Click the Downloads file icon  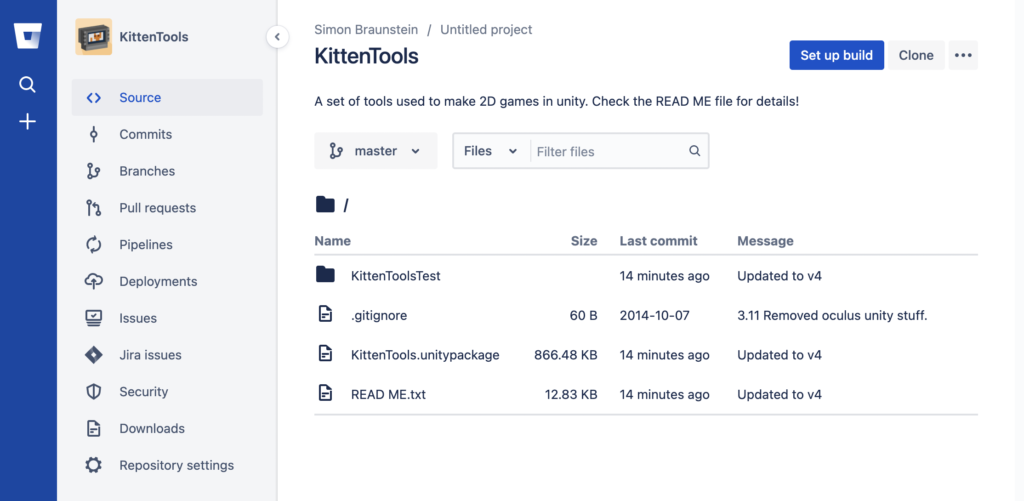pyautogui.click(x=93, y=429)
